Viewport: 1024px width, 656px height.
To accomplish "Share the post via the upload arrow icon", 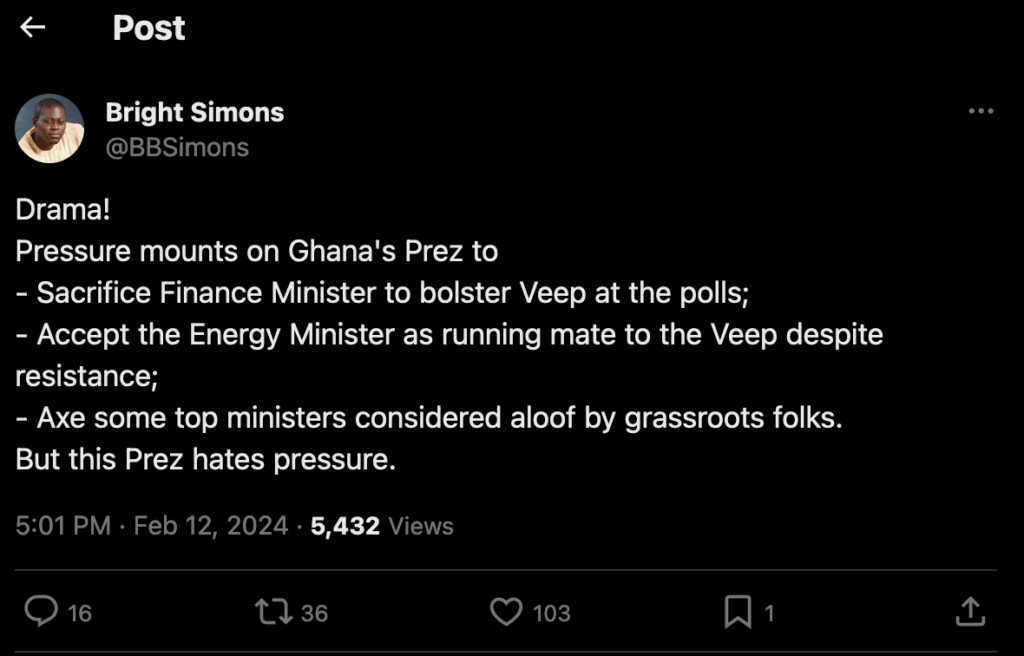I will pyautogui.click(x=969, y=611).
